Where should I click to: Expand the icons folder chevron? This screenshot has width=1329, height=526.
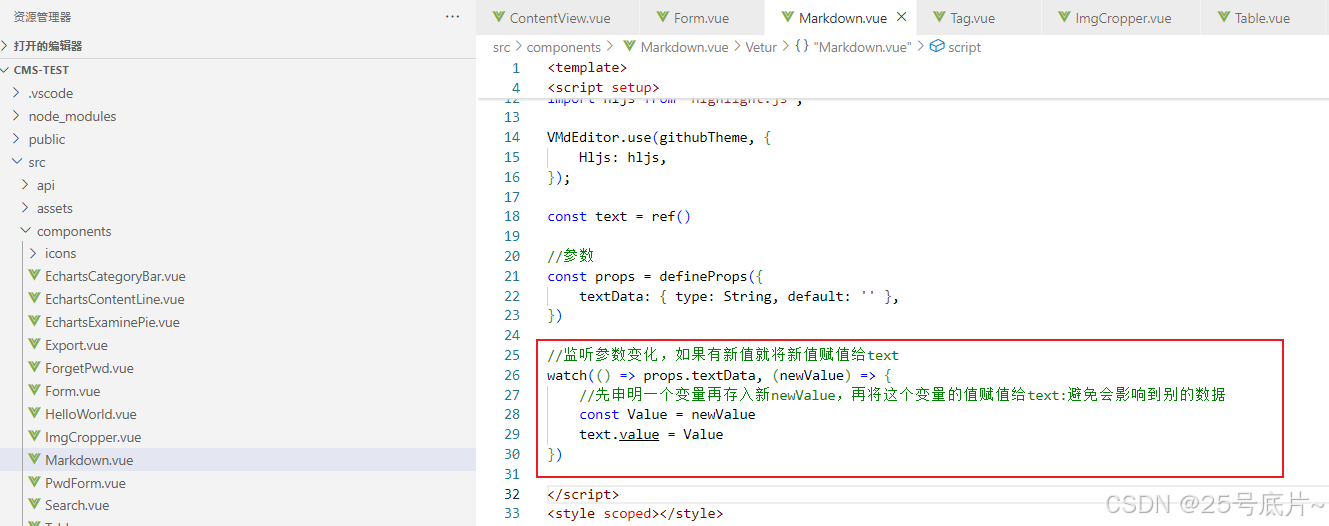[33, 253]
